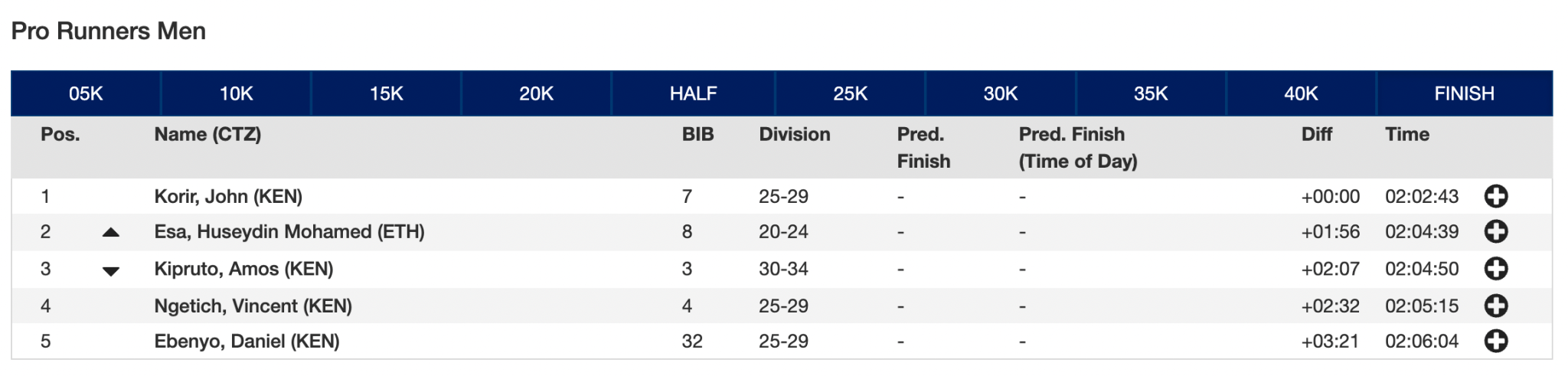The width and height of the screenshot is (1568, 376).
Task: Open the 35K split tab
Action: pyautogui.click(x=1150, y=93)
